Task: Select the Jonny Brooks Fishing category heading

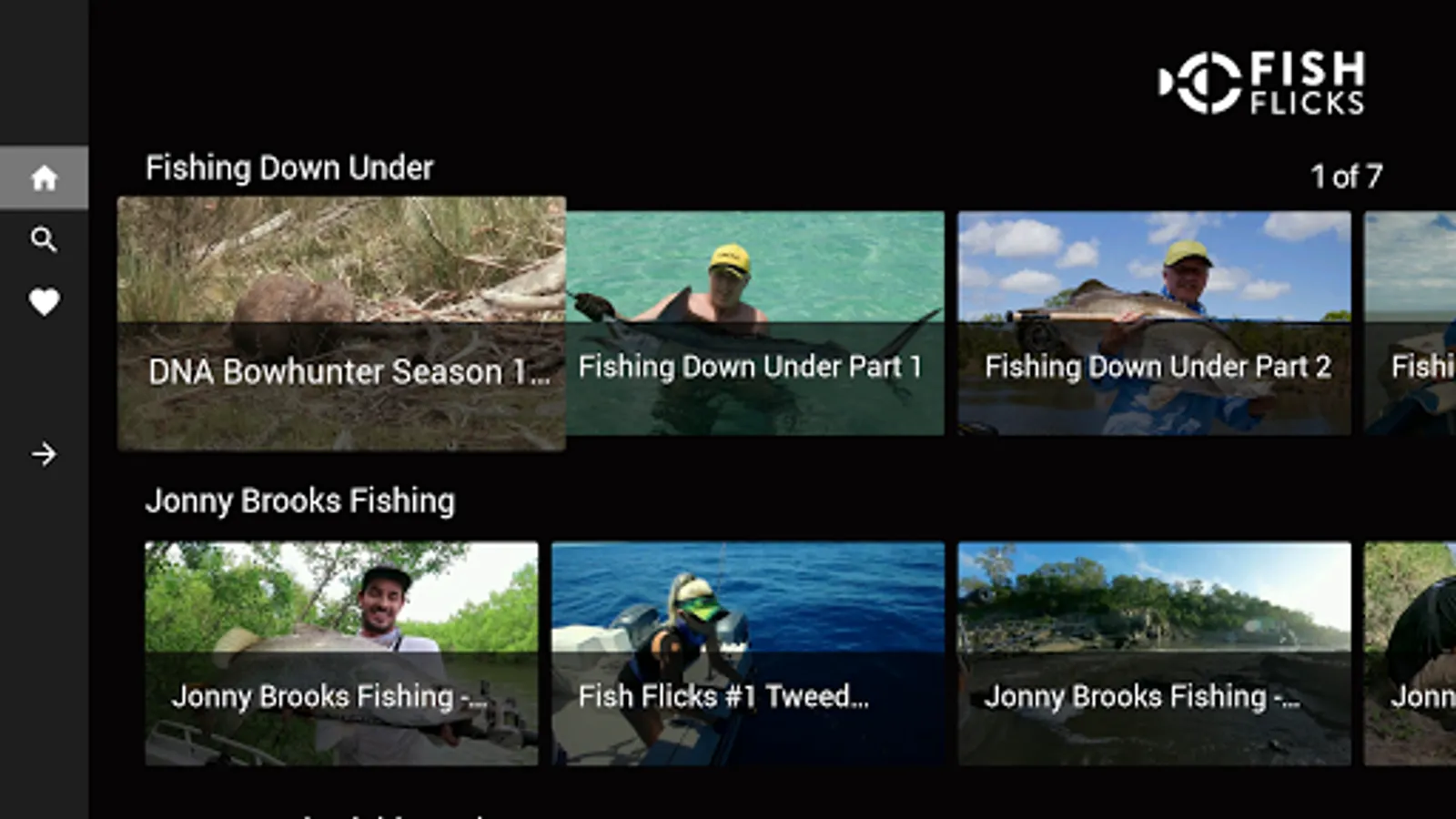Action: coord(300,501)
